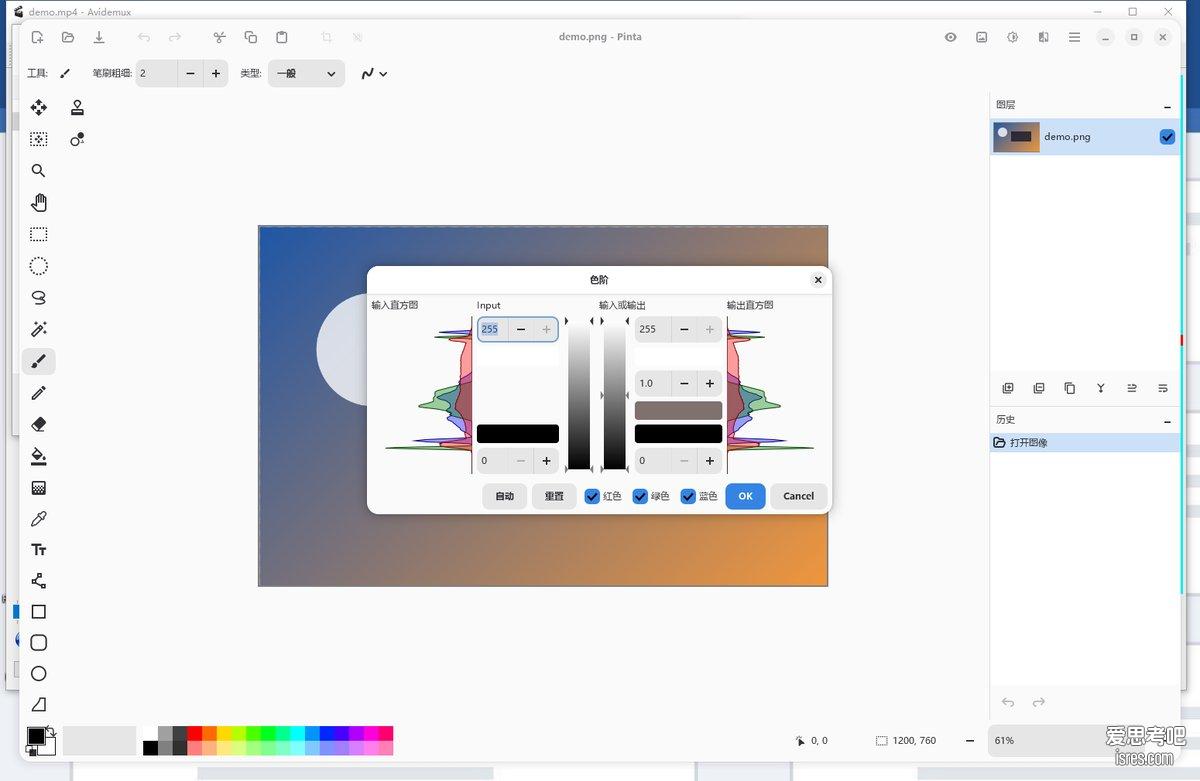Click the 自动 button
The width and height of the screenshot is (1200, 781).
tap(504, 496)
